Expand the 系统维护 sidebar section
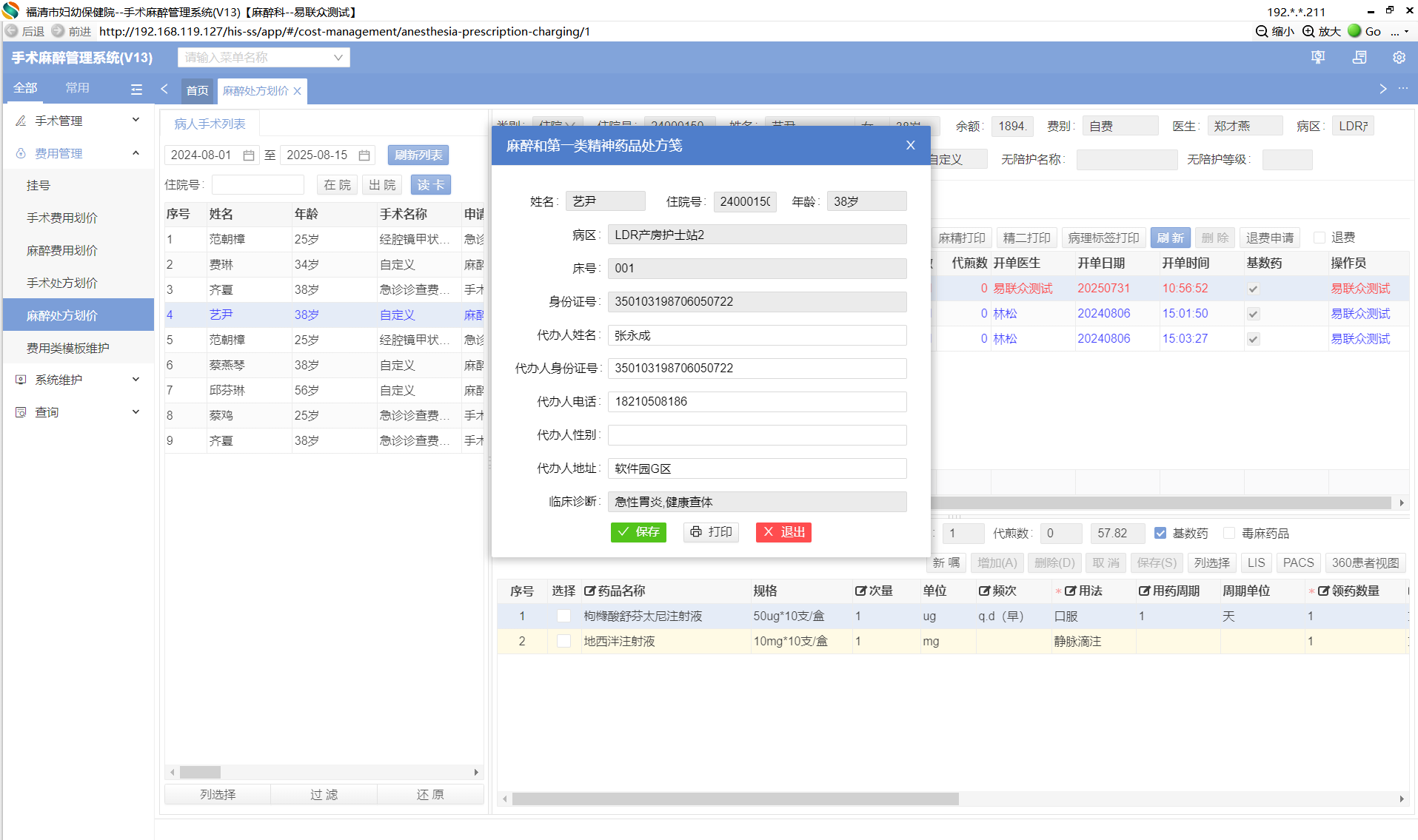Image resolution: width=1418 pixels, height=840 pixels. point(136,380)
